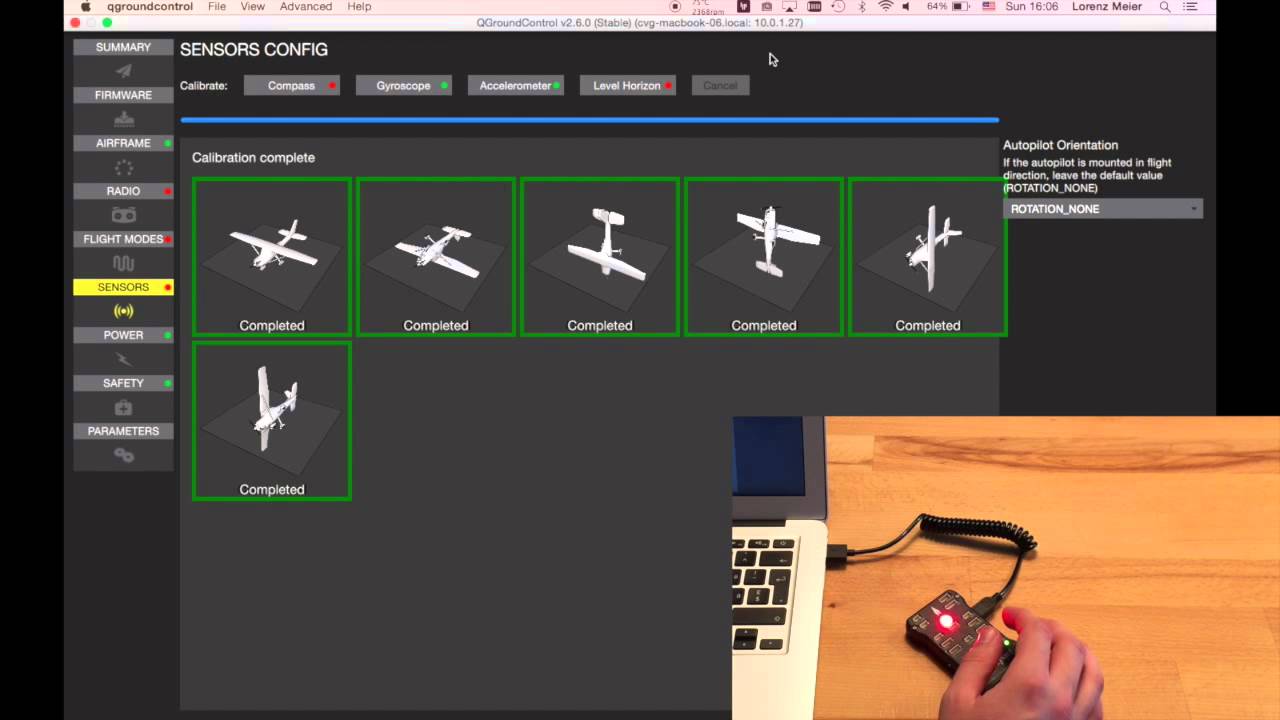
Task: Open the qgroundcontrol application menu
Action: click(x=150, y=7)
